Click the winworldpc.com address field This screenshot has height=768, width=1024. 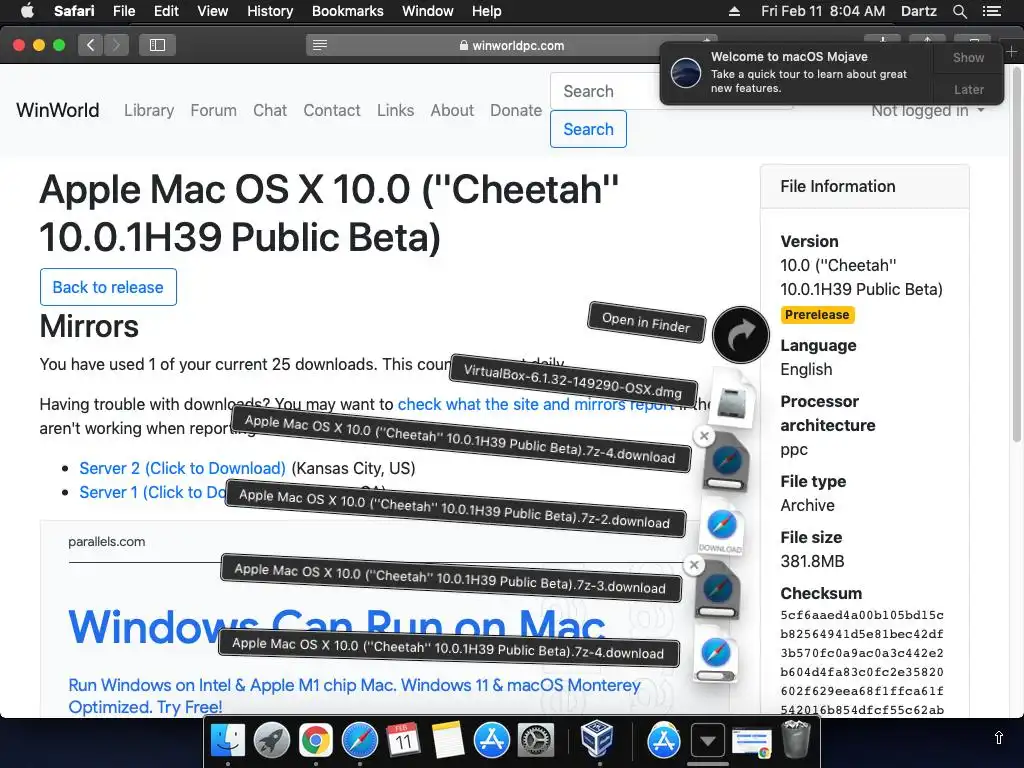tap(511, 45)
